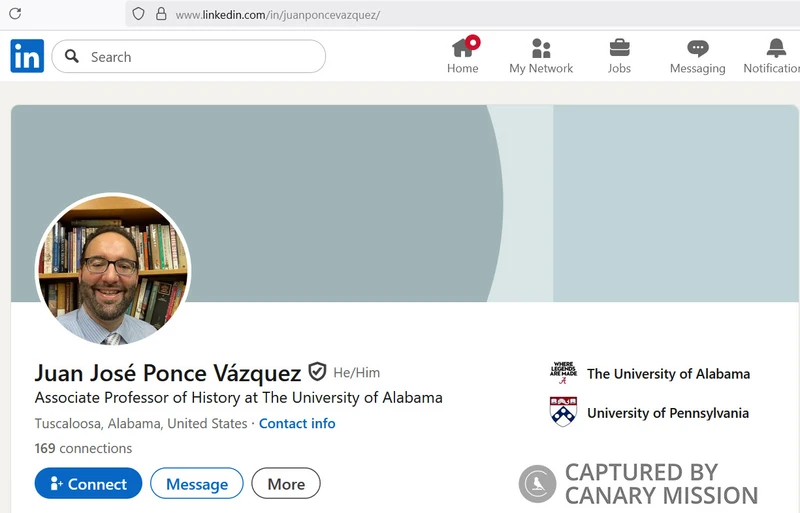The height and width of the screenshot is (513, 800).
Task: Click the Associate Professor of History headline
Action: pos(239,398)
